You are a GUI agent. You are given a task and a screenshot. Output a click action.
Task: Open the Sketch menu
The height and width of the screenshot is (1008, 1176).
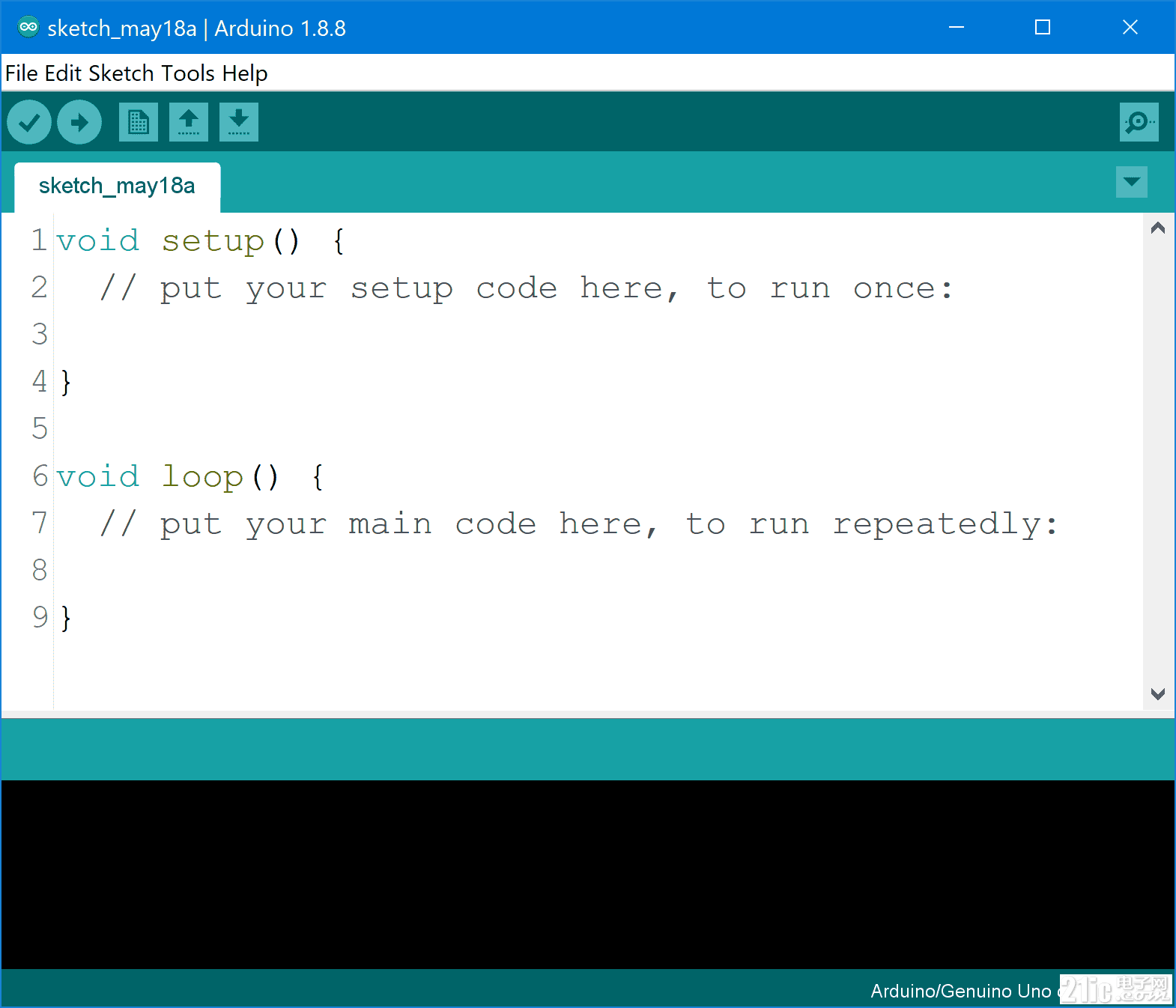[121, 73]
